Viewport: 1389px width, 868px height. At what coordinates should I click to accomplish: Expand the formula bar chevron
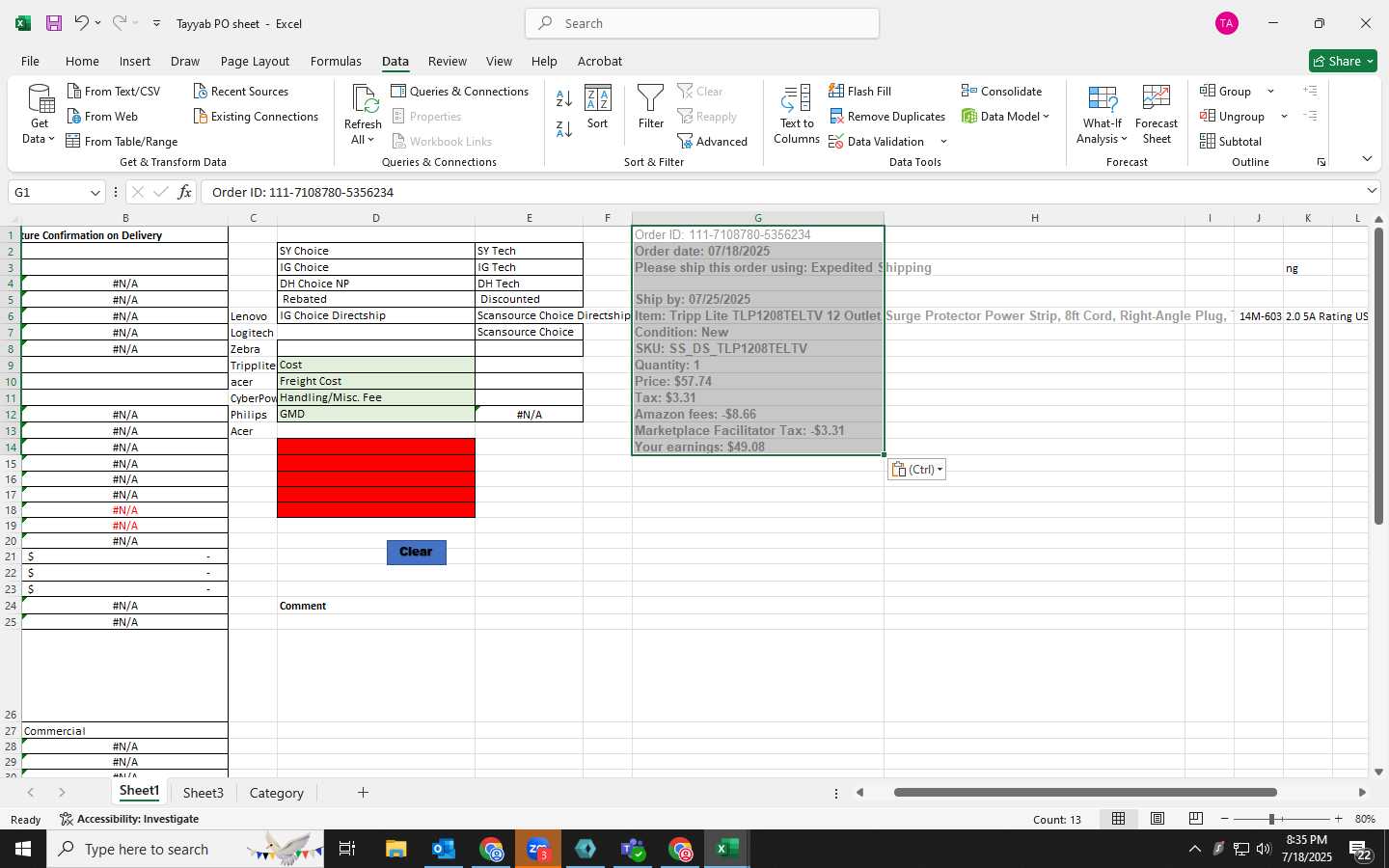(x=1372, y=191)
